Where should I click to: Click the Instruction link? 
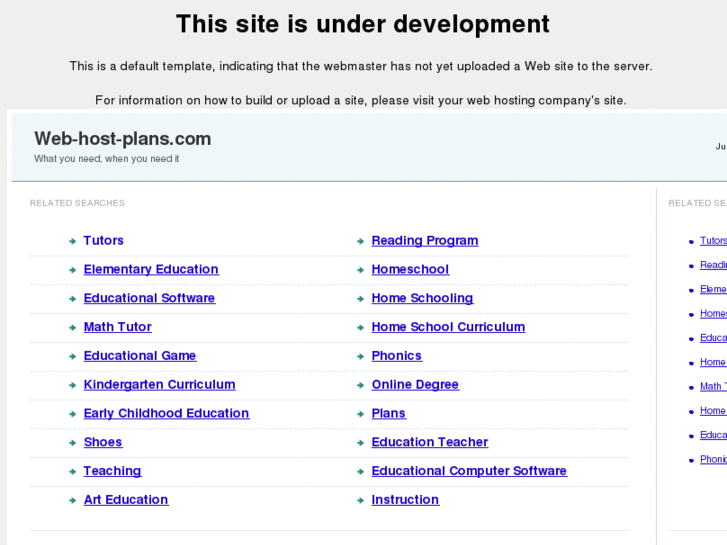tap(405, 500)
